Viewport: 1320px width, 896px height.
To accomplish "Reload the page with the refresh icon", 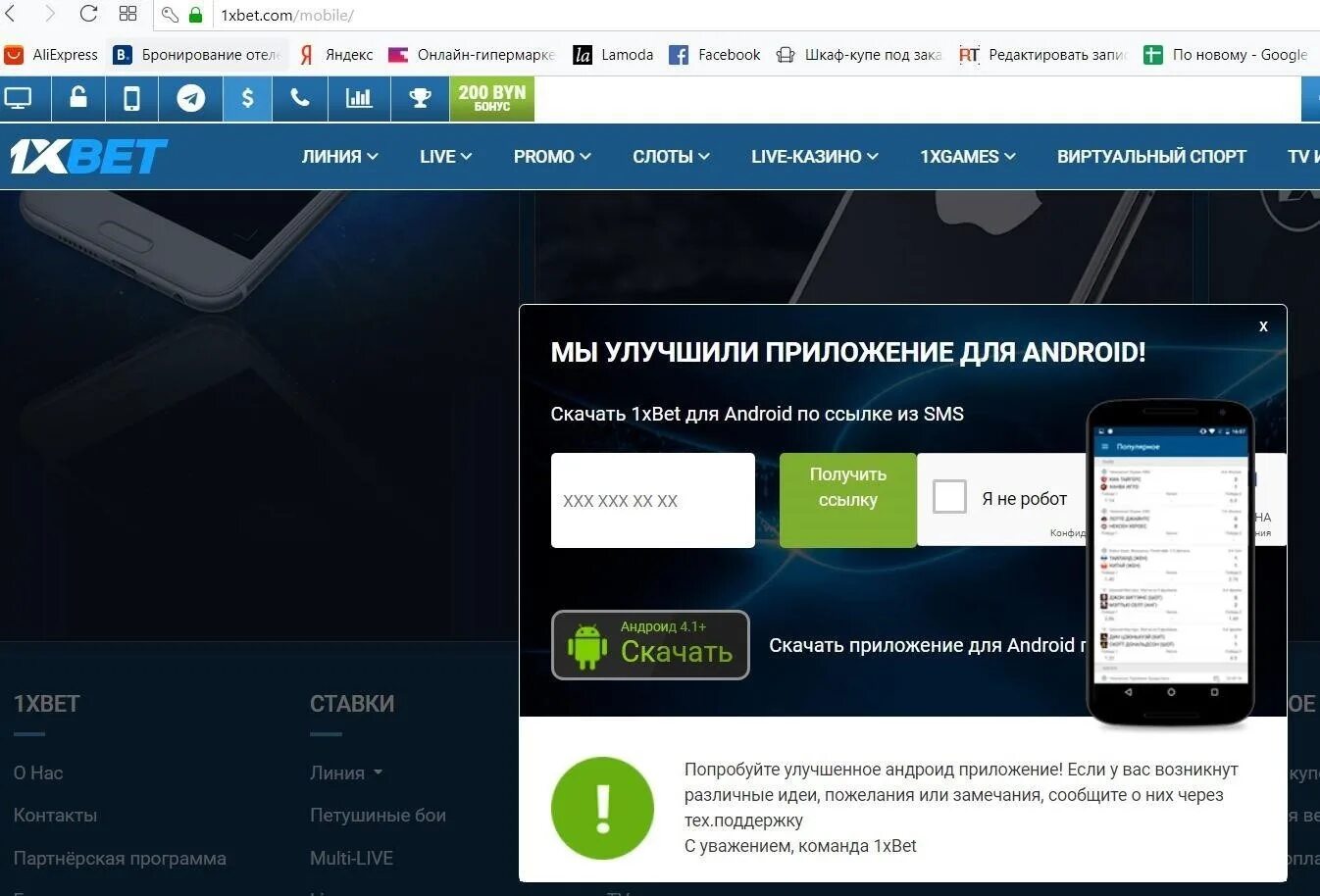I will [88, 14].
